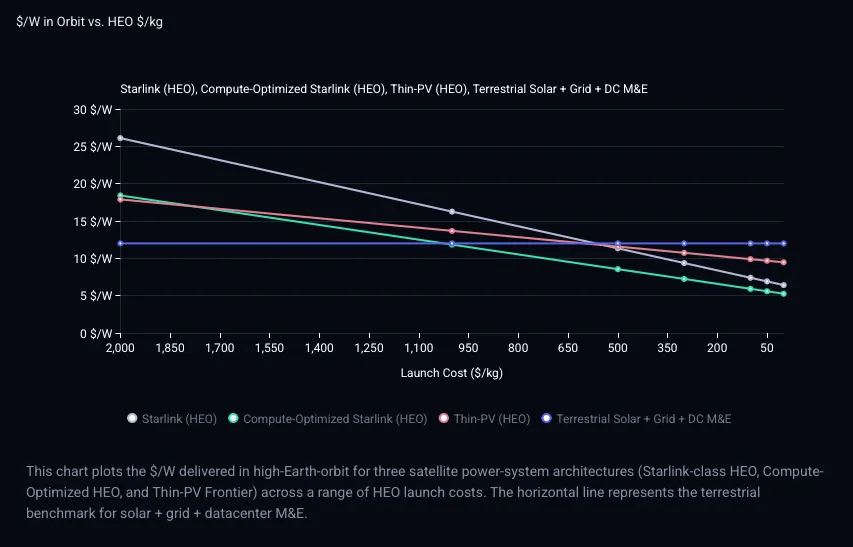
Task: Toggle Thin-PV (HEO) legend label text
Action: 491,419
